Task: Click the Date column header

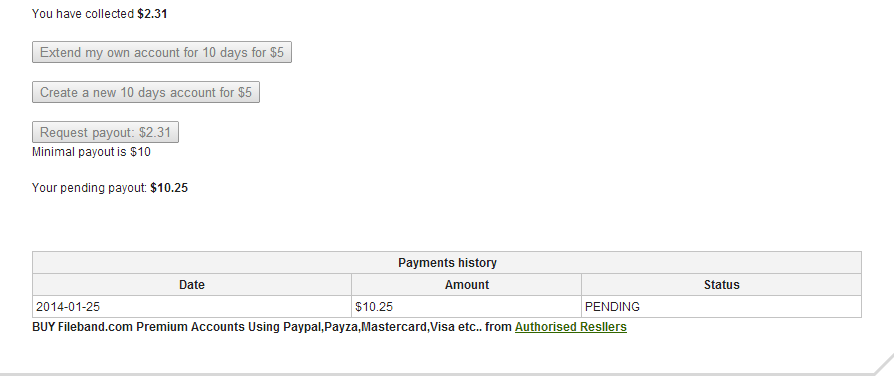Action: click(192, 284)
